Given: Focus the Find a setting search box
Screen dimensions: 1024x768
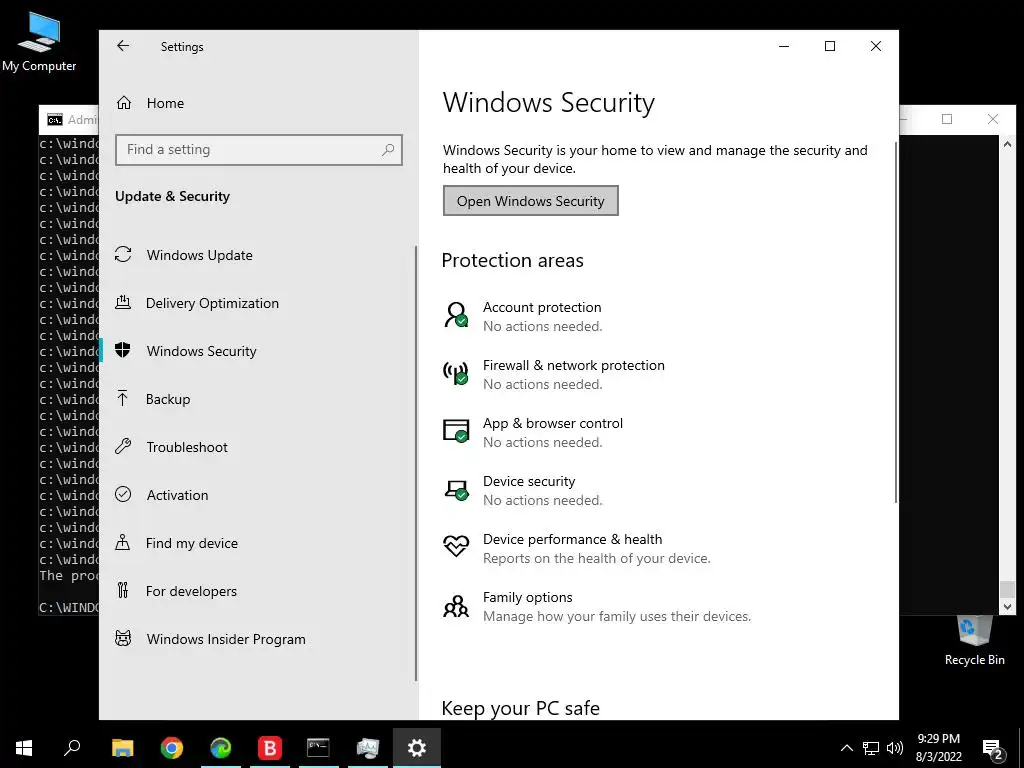Looking at the screenshot, I should tap(259, 150).
